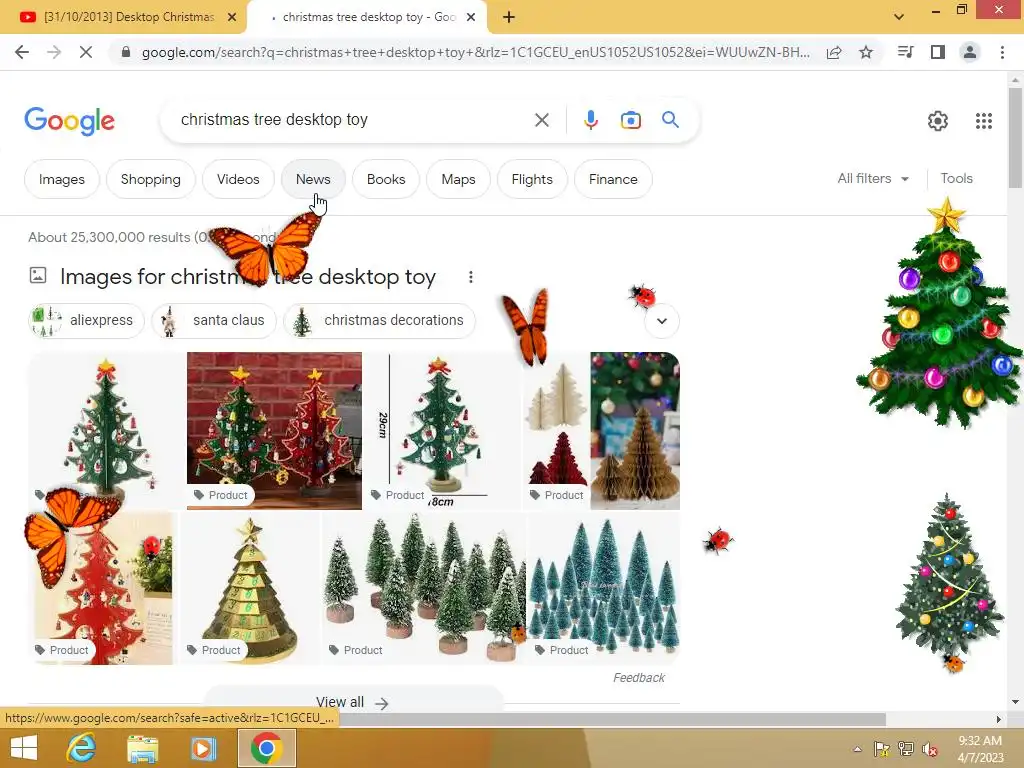
Task: Open a new browser tab
Action: point(509,18)
